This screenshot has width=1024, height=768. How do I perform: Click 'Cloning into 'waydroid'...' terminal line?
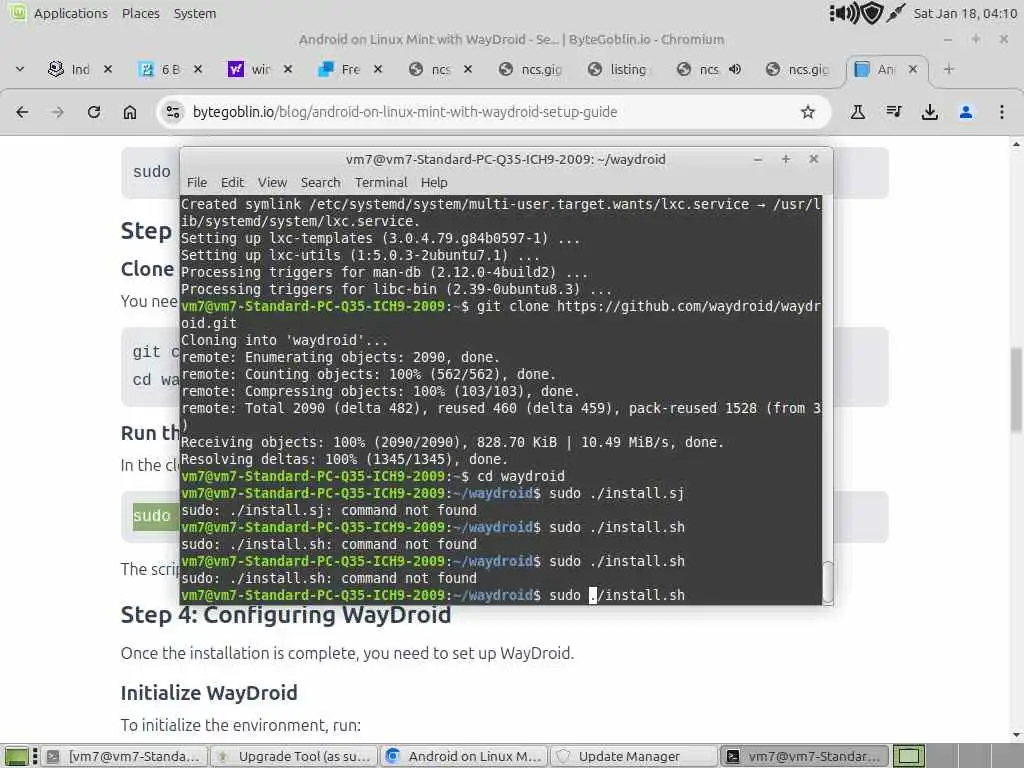(x=284, y=340)
